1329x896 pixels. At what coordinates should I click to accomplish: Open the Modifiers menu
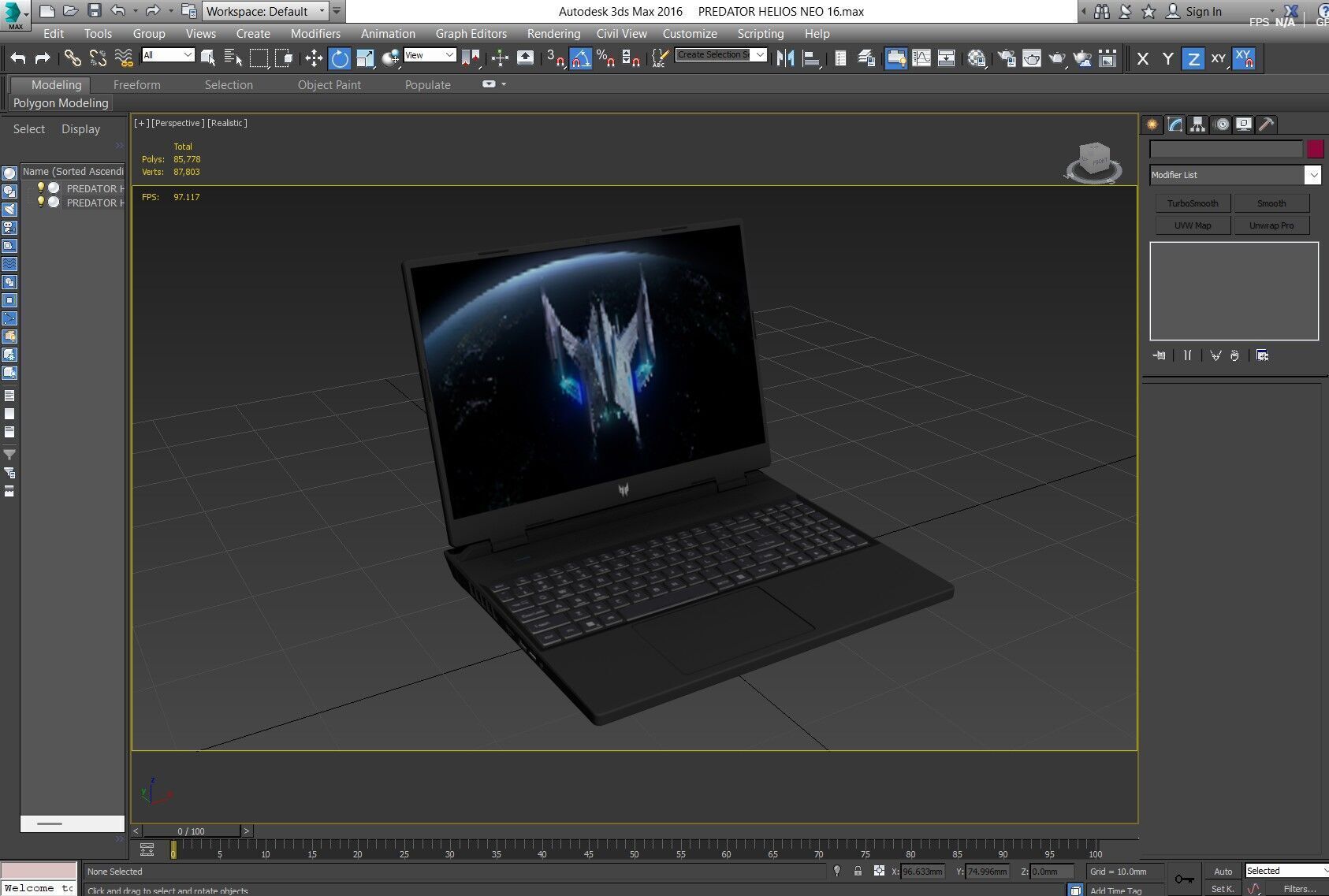tap(315, 34)
